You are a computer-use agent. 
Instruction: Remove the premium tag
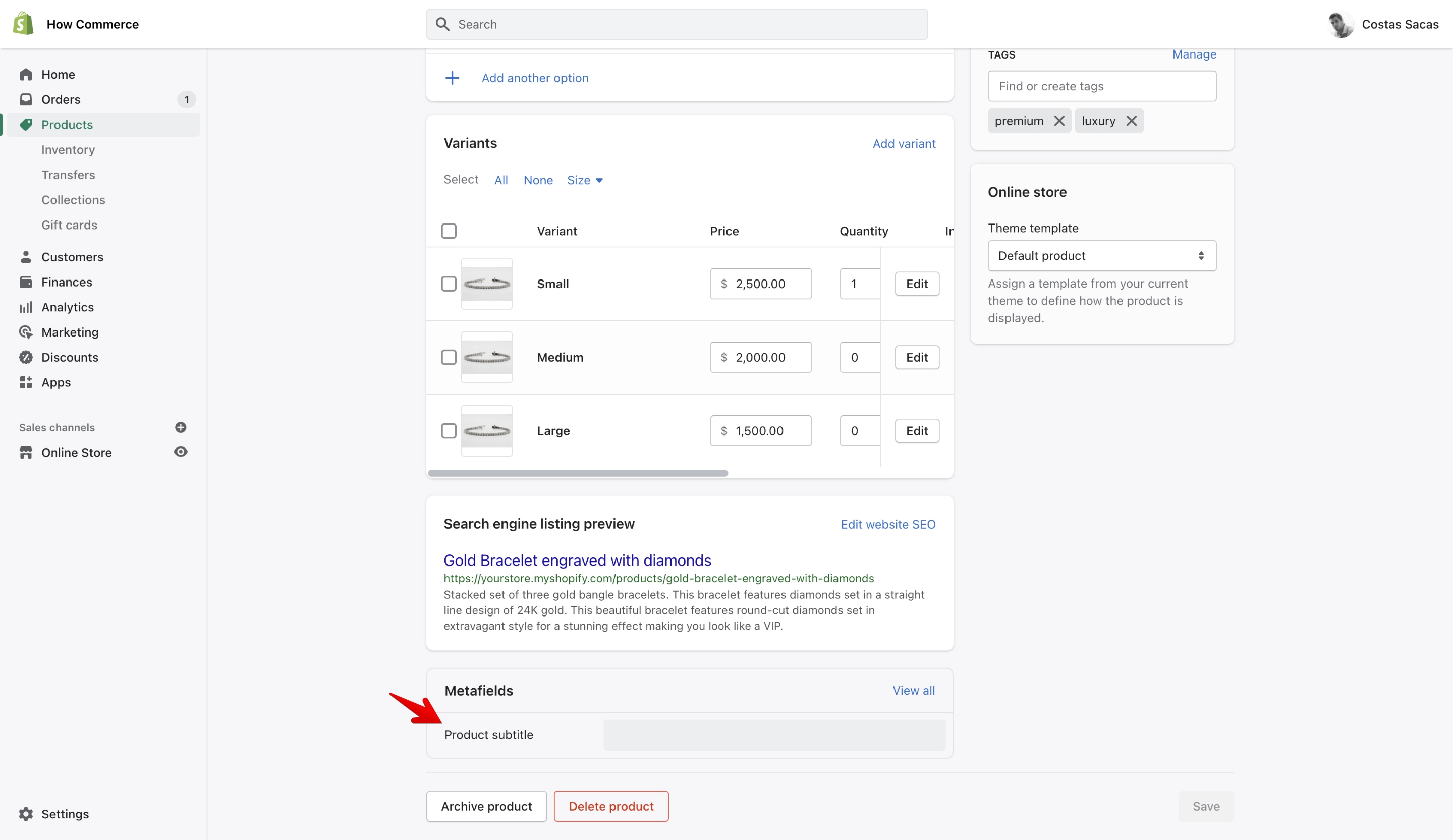tap(1059, 121)
